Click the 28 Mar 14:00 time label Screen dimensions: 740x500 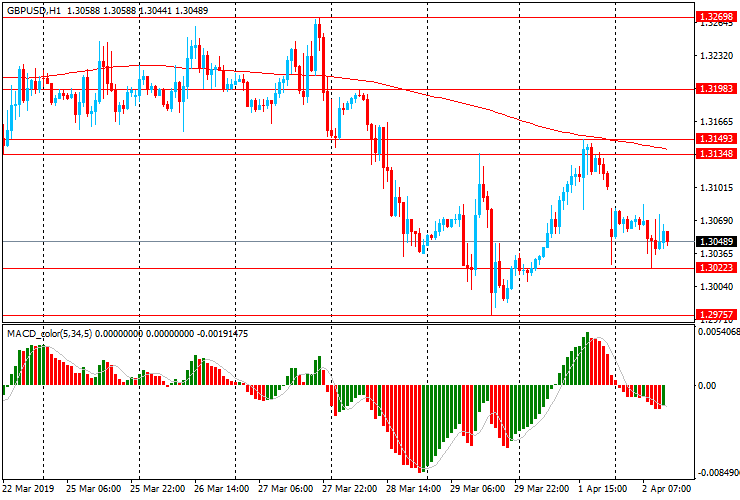pos(414,488)
